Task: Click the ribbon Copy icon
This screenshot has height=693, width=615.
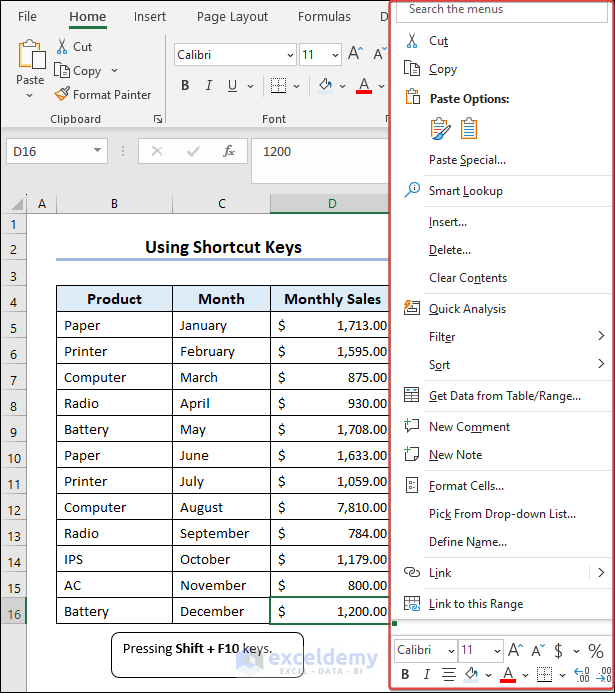Action: pos(62,70)
